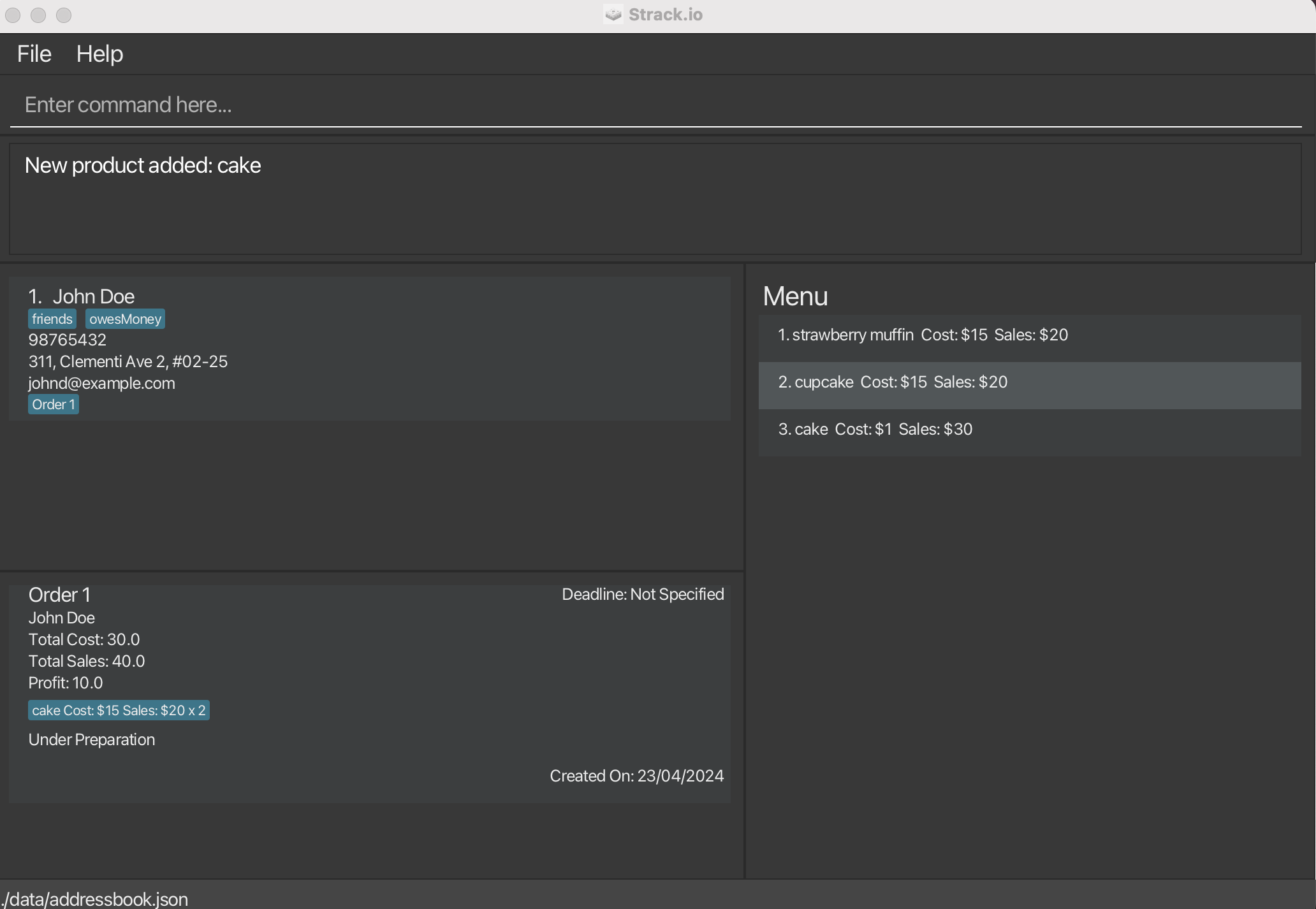Open the File menu
The height and width of the screenshot is (909, 1316).
point(34,54)
